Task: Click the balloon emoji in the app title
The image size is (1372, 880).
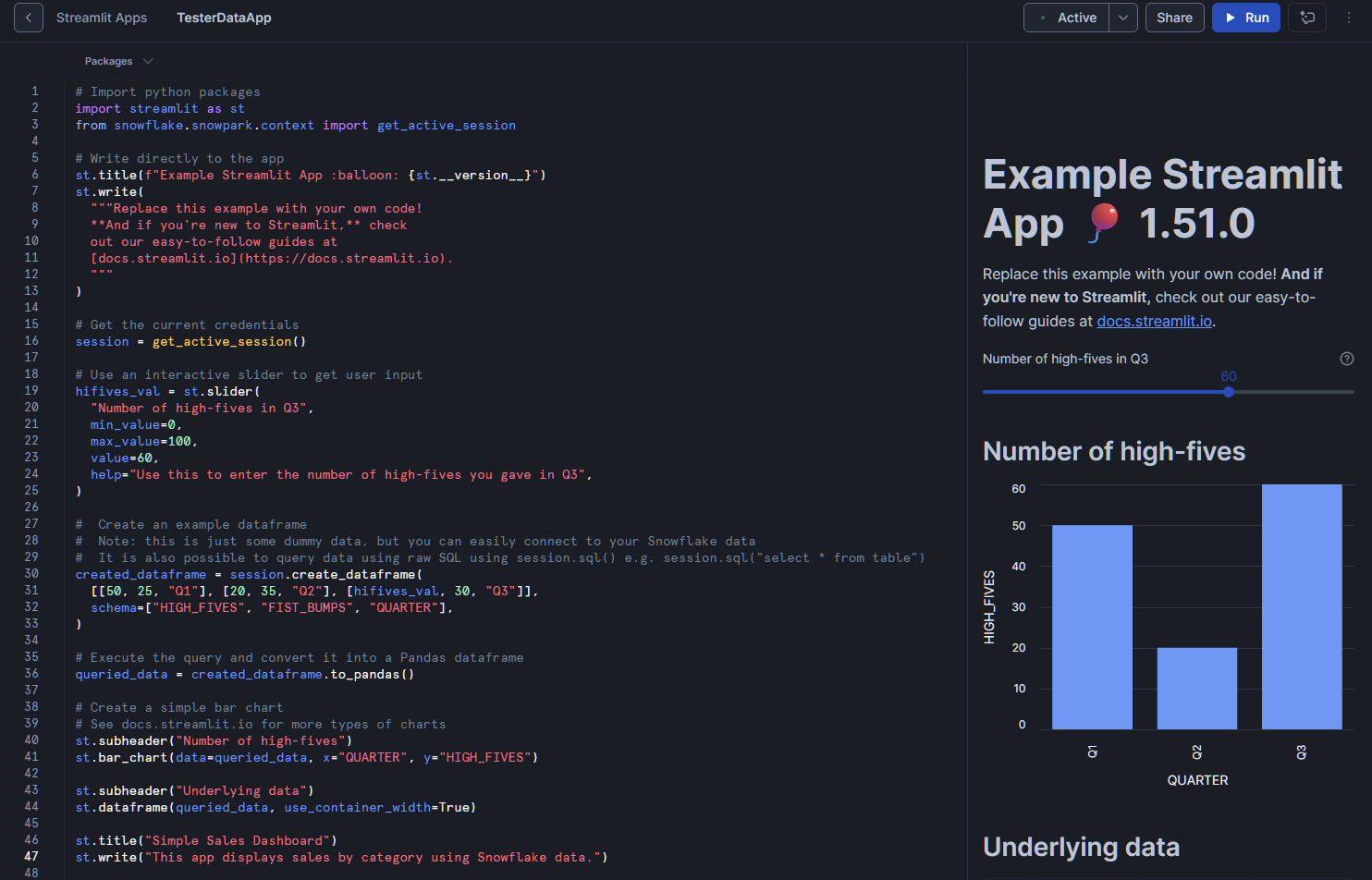Action: click(x=1102, y=223)
